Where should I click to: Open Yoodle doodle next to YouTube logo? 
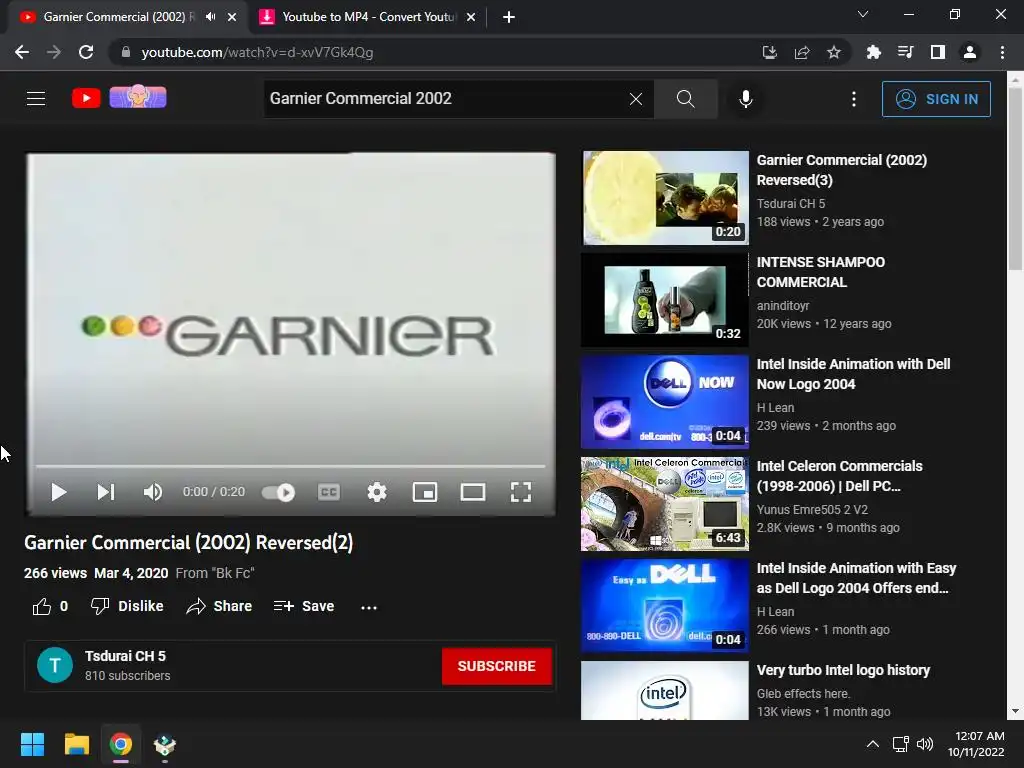[138, 97]
